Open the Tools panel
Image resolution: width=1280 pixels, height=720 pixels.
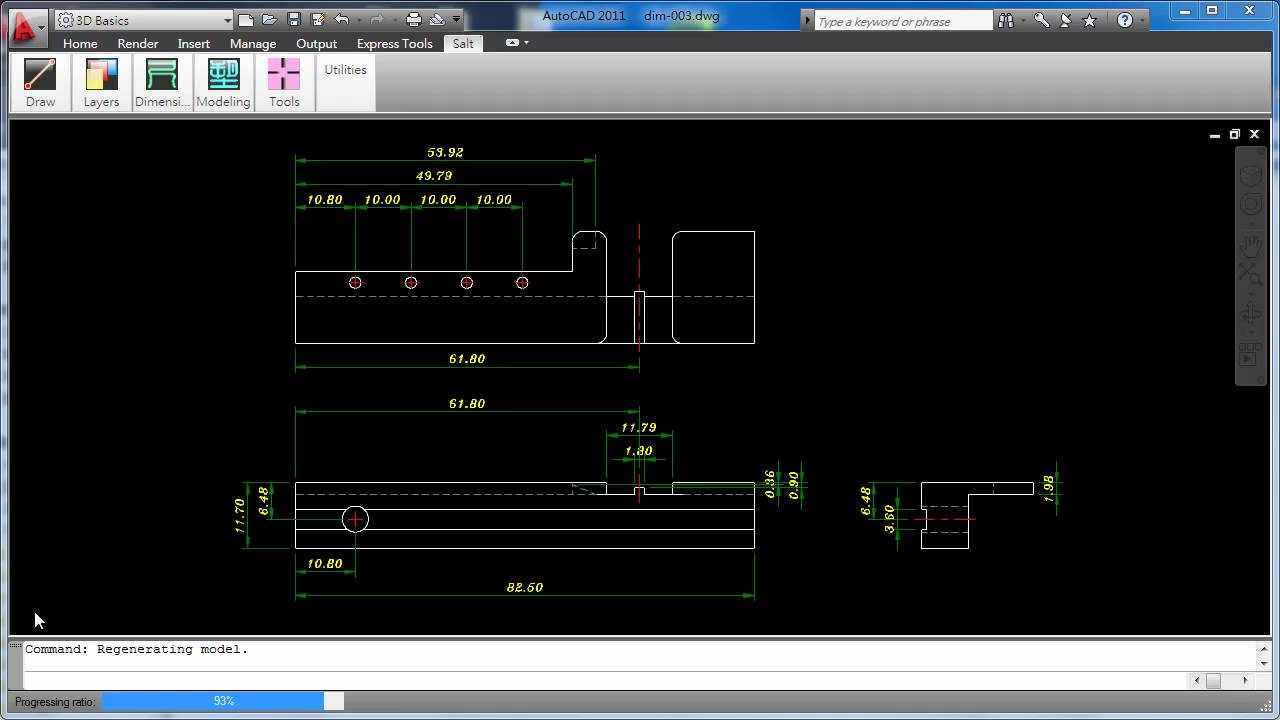coord(284,83)
